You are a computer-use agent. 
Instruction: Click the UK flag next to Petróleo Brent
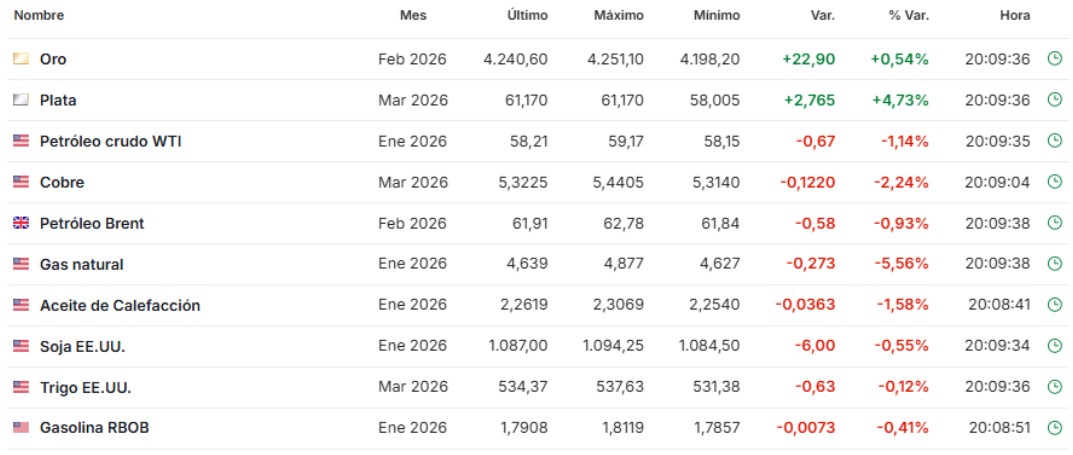pos(21,223)
